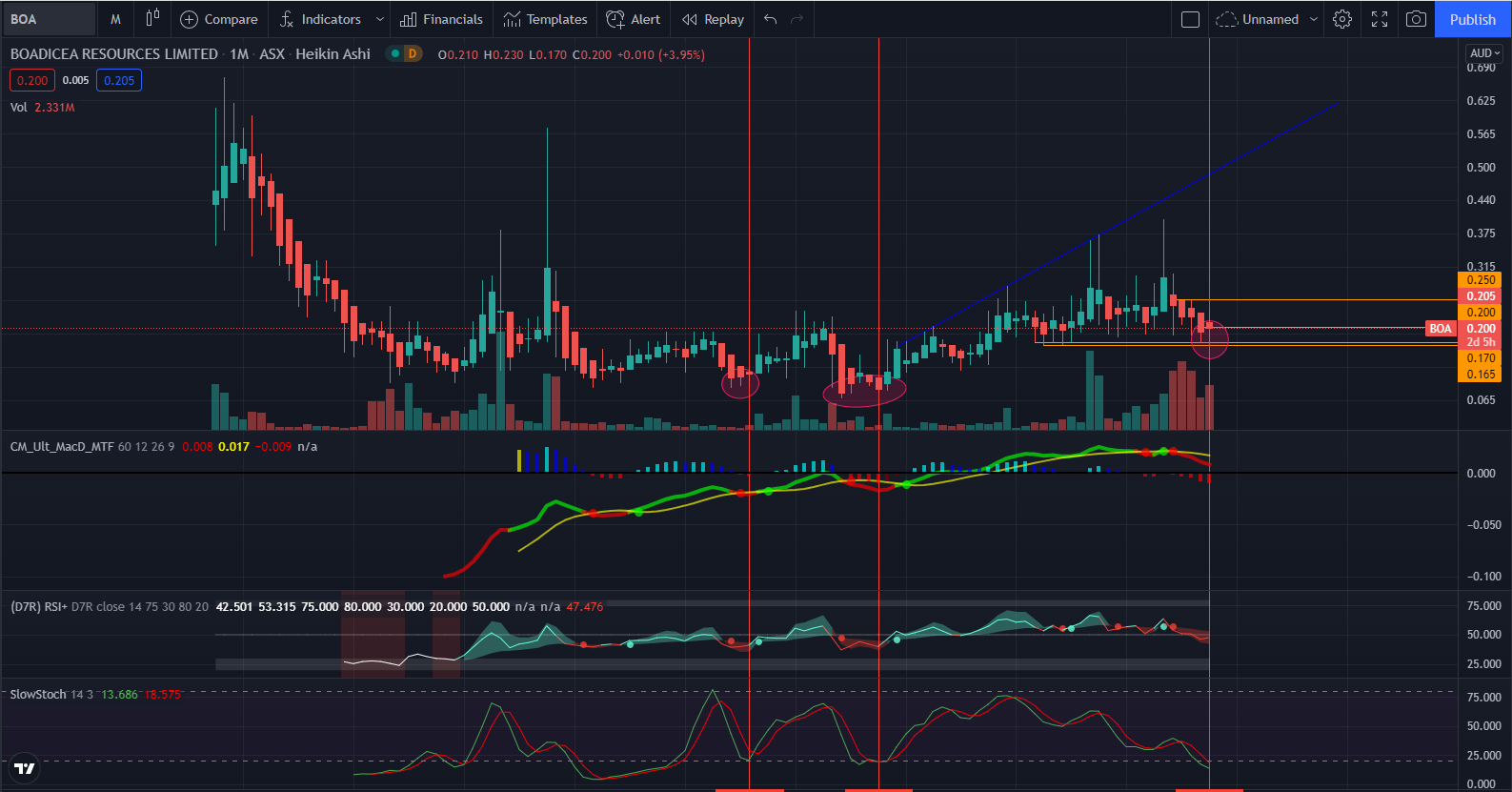Click the small pink circle near first red line
Image resolution: width=1512 pixels, height=792 pixels.
pyautogui.click(x=740, y=383)
